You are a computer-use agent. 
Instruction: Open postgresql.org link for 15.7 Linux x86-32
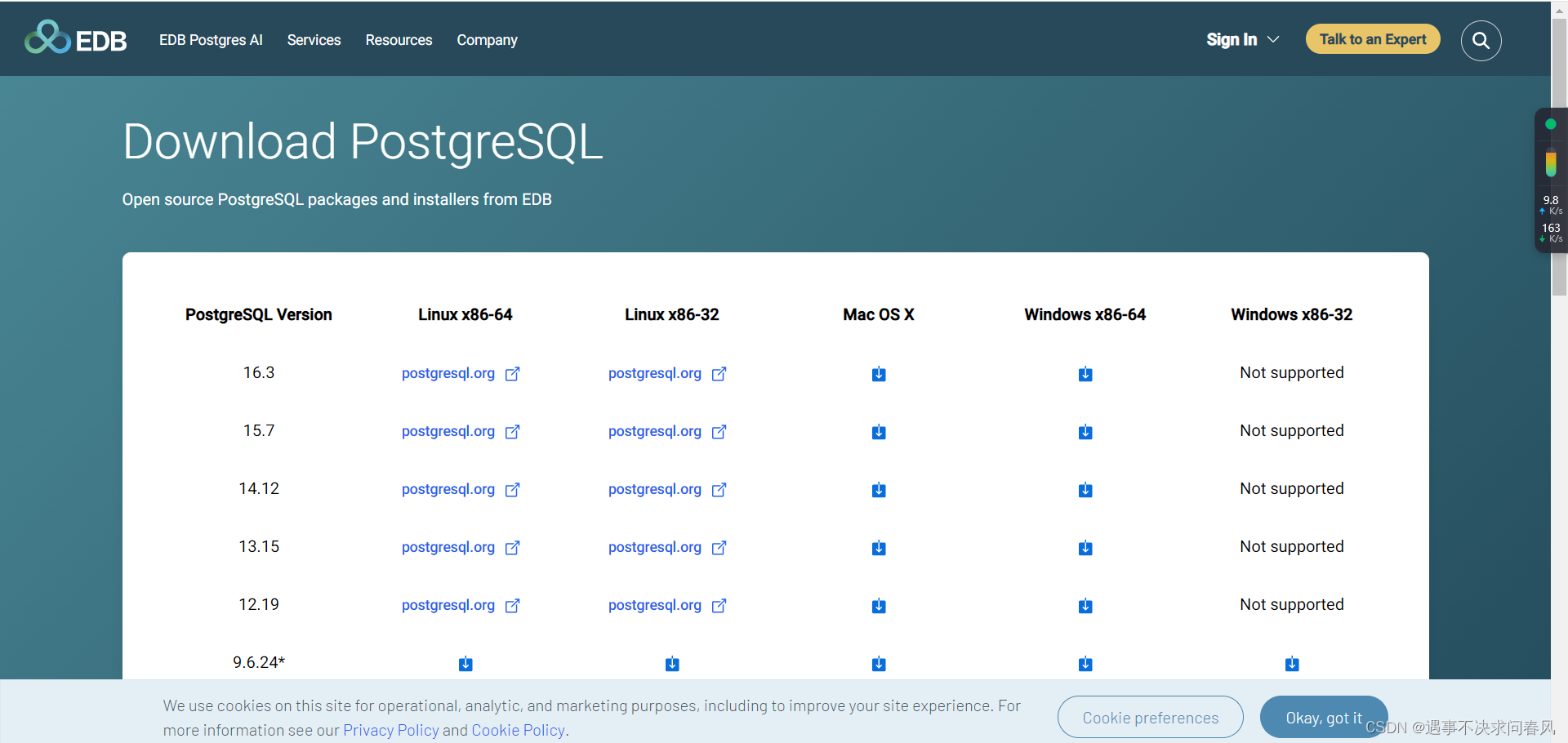[667, 431]
